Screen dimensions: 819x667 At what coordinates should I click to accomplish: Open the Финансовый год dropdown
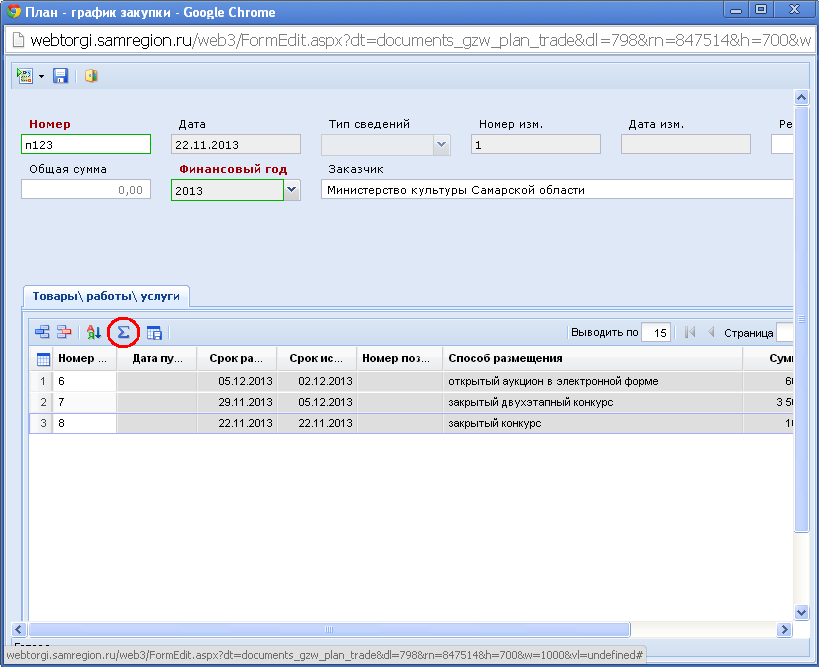pyautogui.click(x=291, y=189)
